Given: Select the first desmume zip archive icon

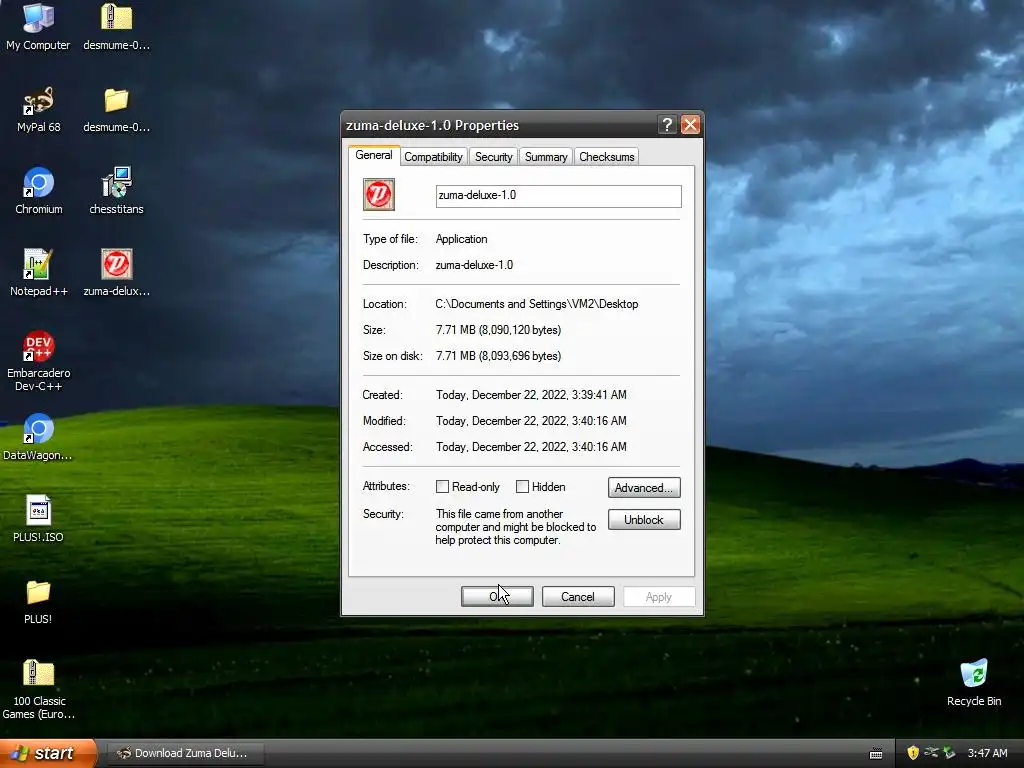Looking at the screenshot, I should [x=116, y=27].
